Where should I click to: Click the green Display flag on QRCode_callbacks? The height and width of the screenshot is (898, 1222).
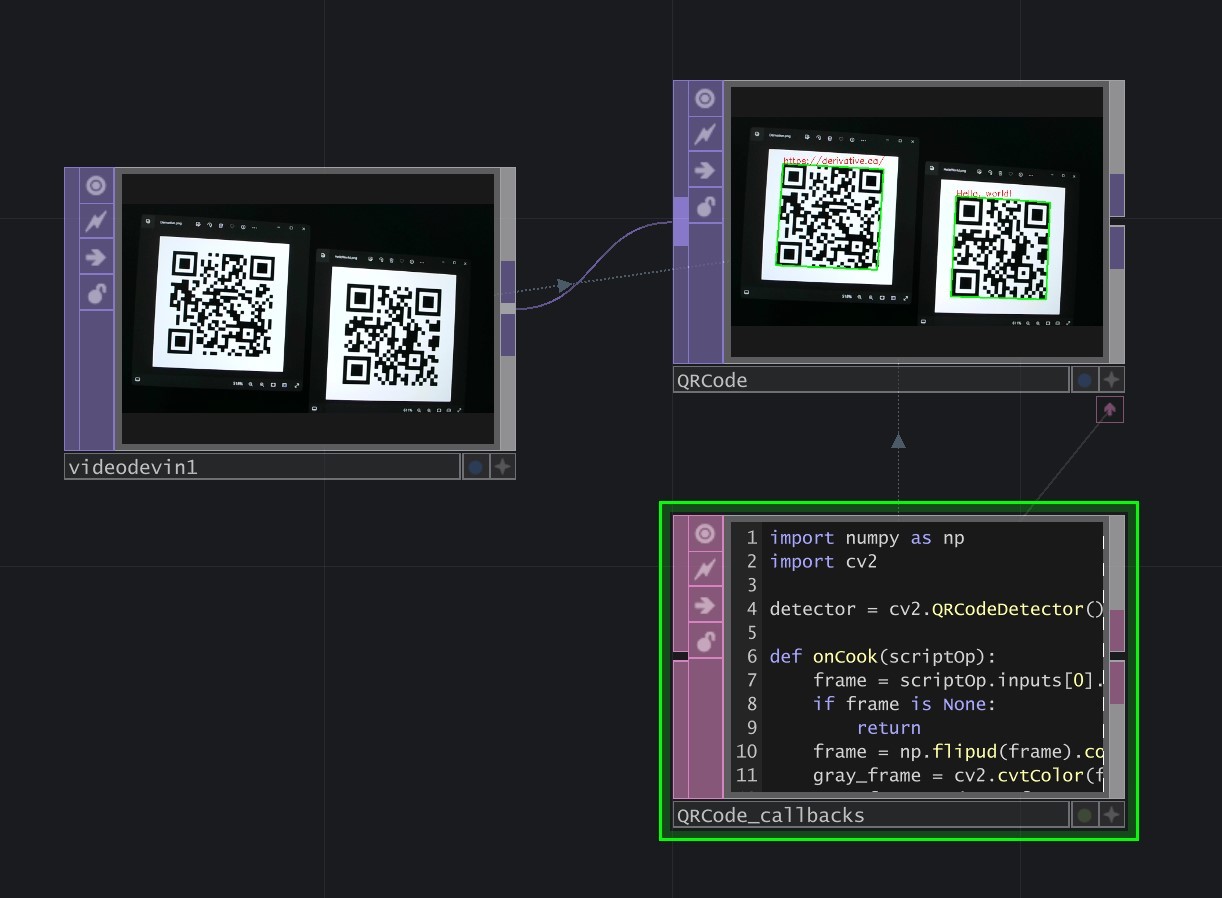pos(1084,815)
